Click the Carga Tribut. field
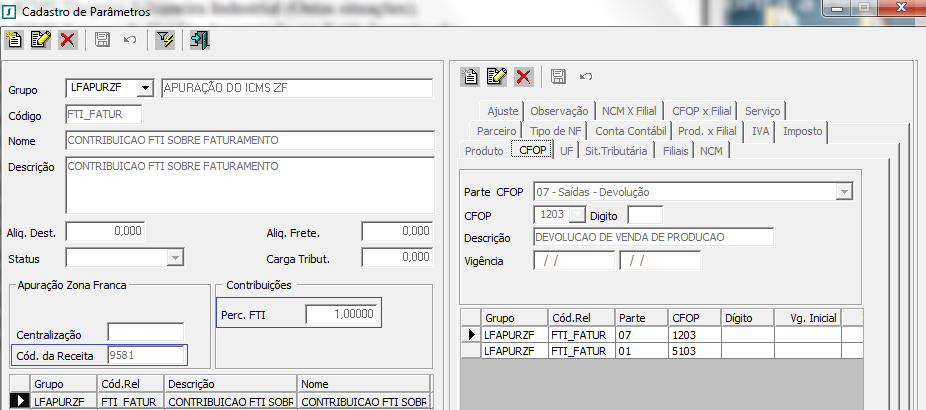926x410 pixels. [397, 257]
